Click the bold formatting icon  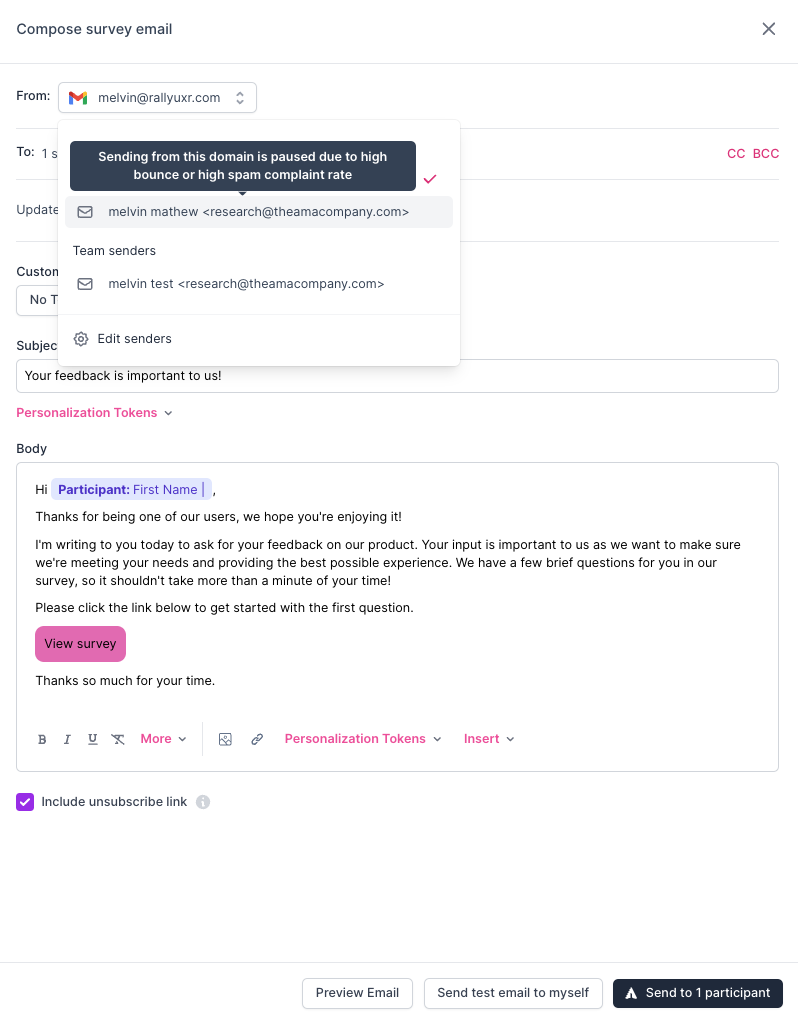(x=42, y=739)
